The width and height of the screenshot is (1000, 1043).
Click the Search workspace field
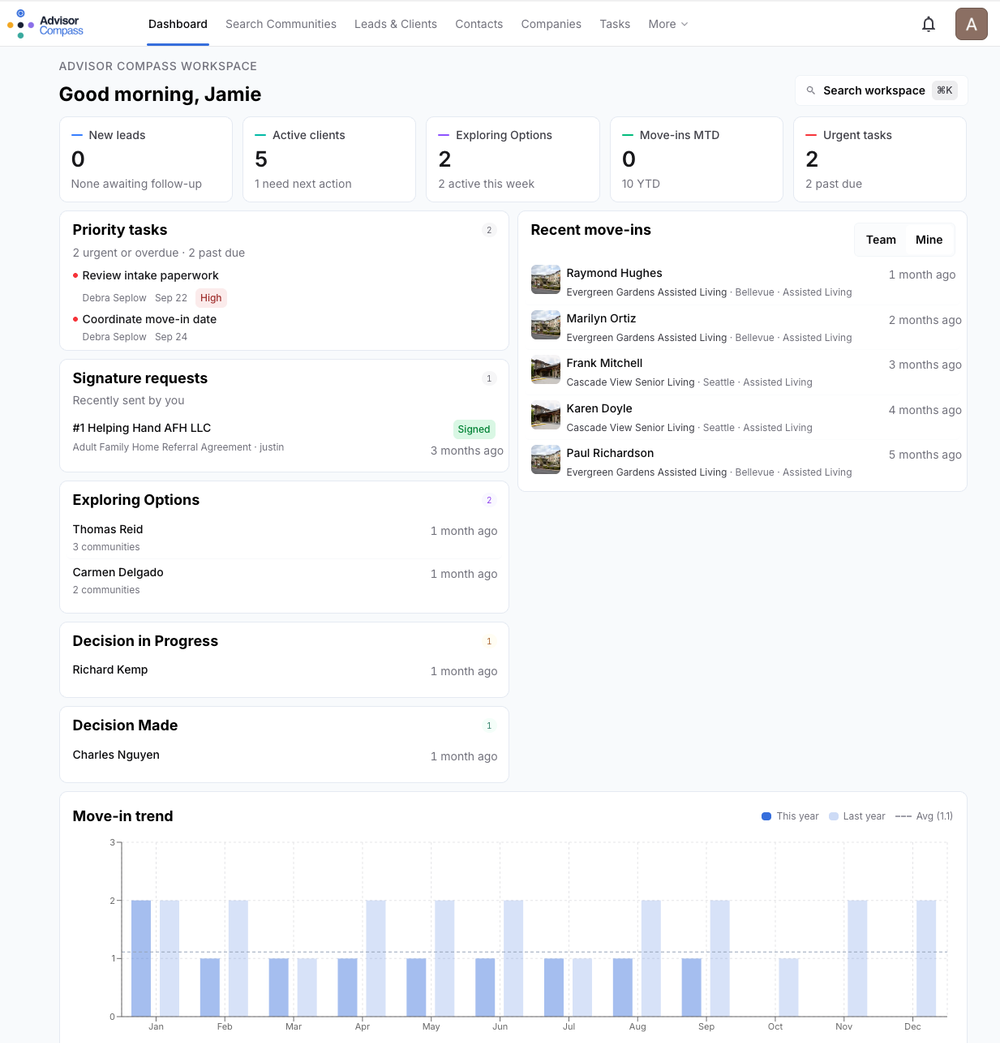click(881, 90)
